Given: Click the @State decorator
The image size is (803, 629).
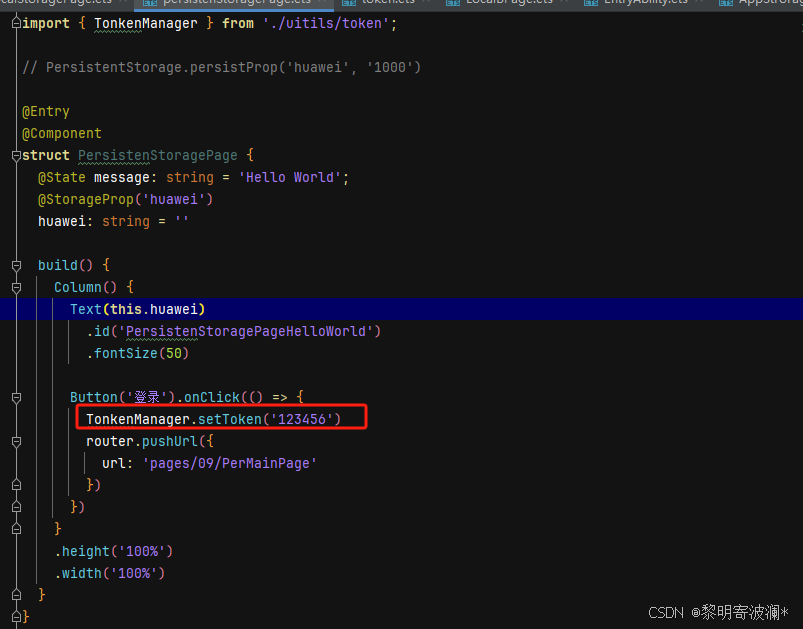Looking at the screenshot, I should (62, 178).
